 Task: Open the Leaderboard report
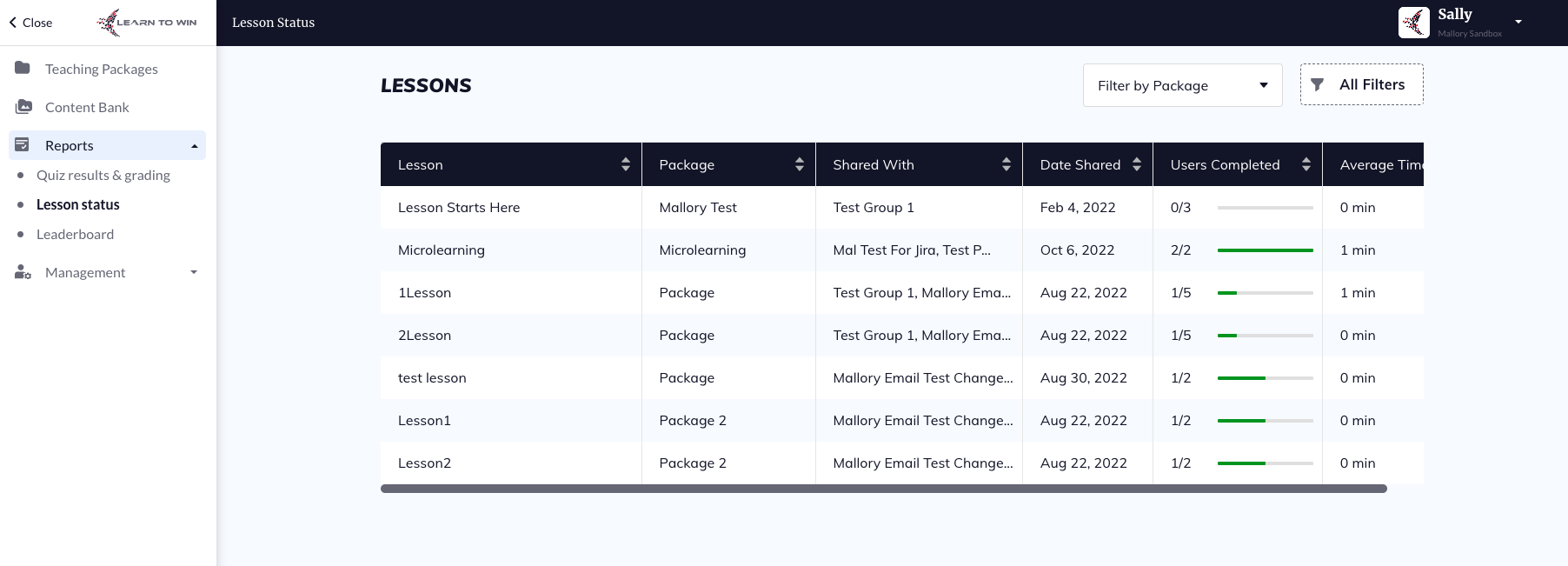coord(75,234)
